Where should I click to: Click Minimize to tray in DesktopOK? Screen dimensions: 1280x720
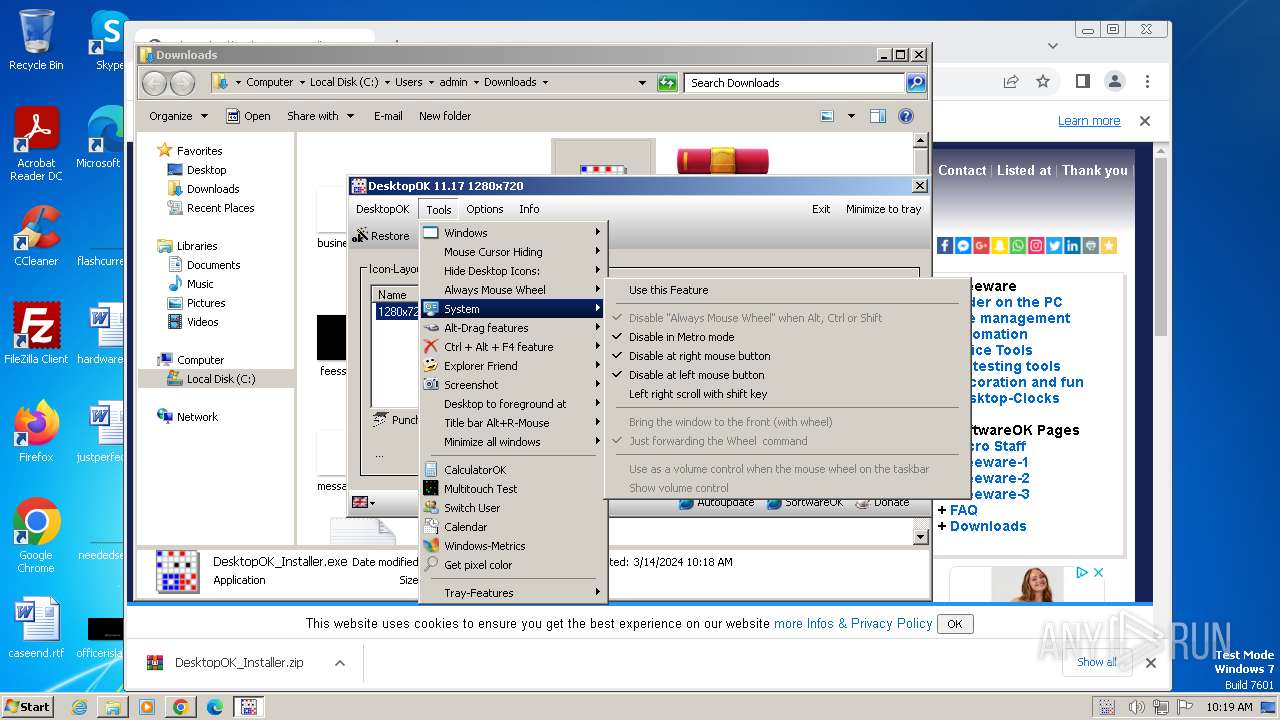(884, 209)
